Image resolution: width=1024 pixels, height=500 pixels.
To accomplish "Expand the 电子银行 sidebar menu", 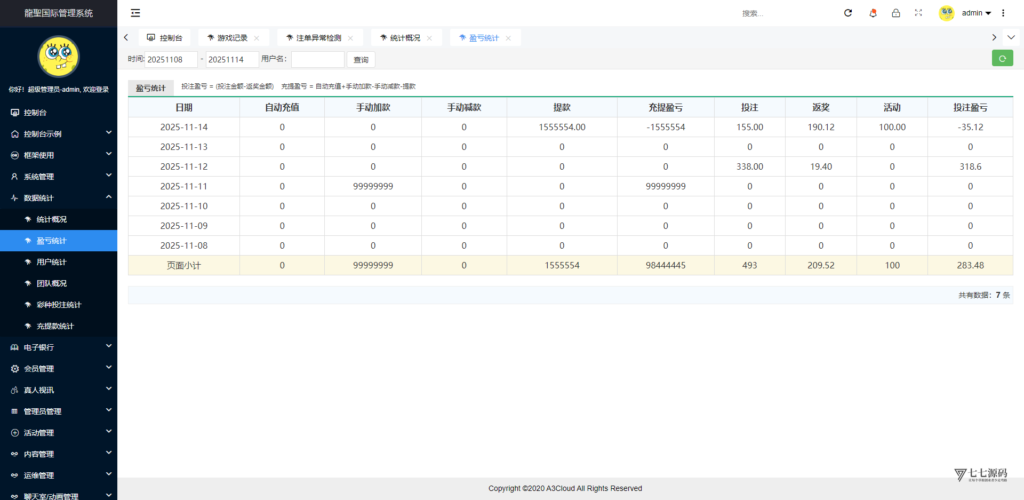I will tap(58, 347).
